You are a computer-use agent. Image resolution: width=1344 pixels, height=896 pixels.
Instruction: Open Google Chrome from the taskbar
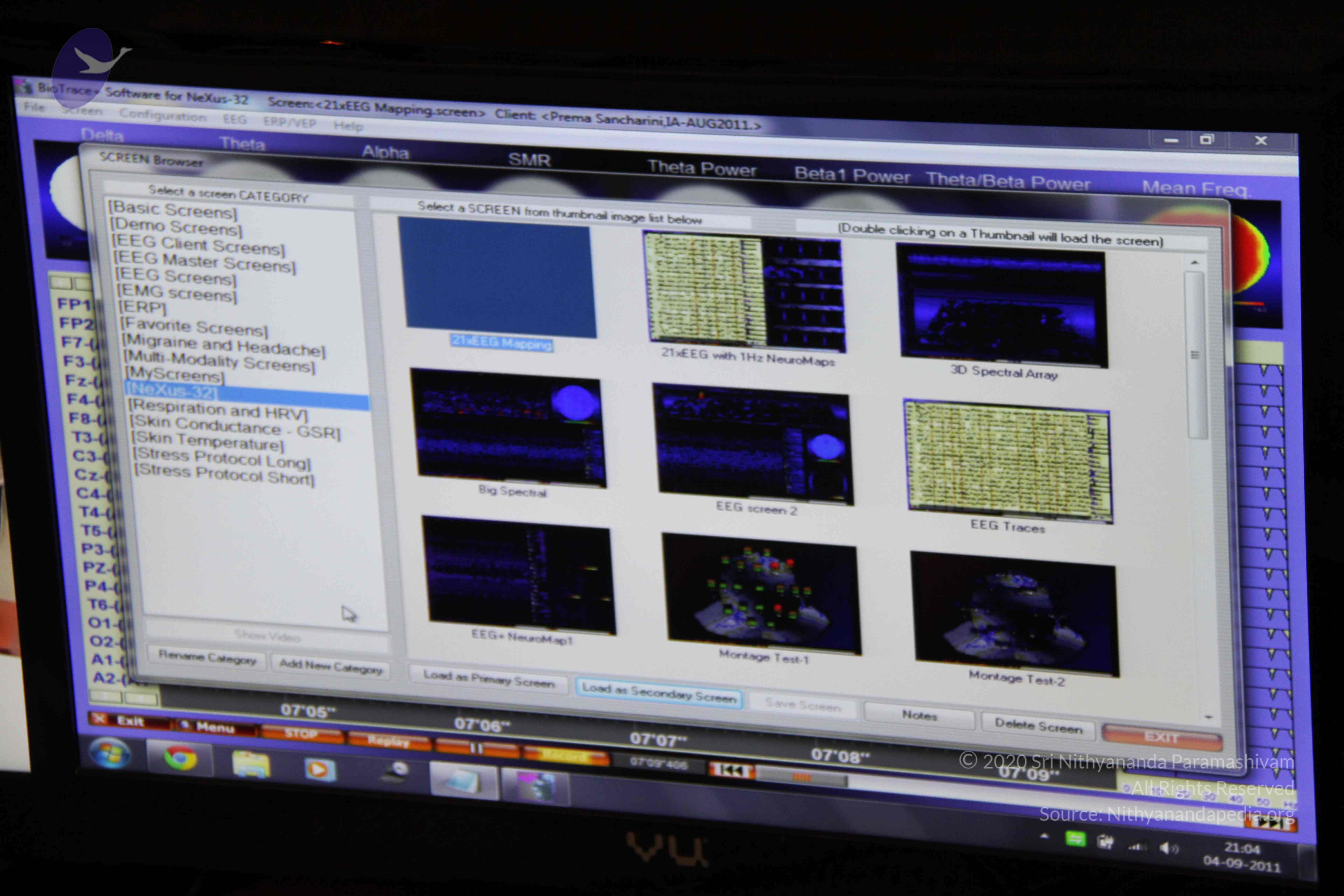(180, 758)
